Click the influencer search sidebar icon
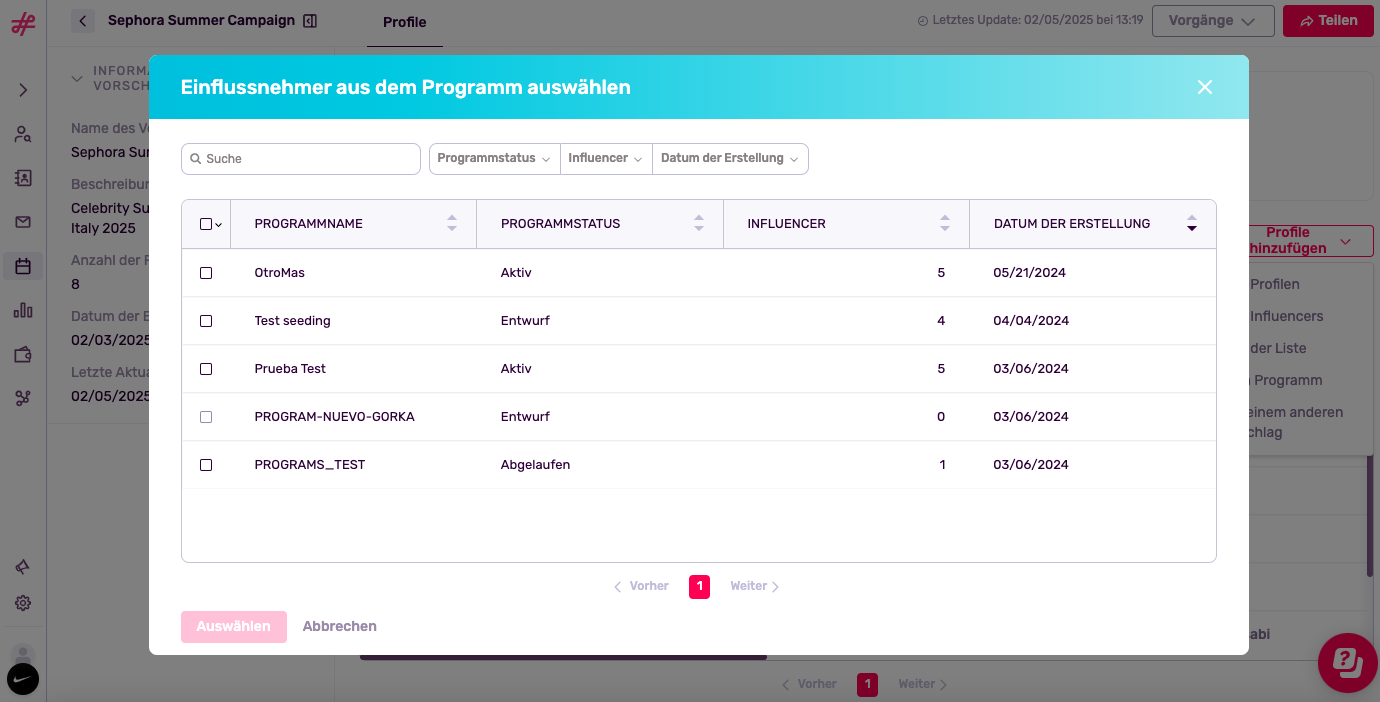The width and height of the screenshot is (1380, 702). 23,134
